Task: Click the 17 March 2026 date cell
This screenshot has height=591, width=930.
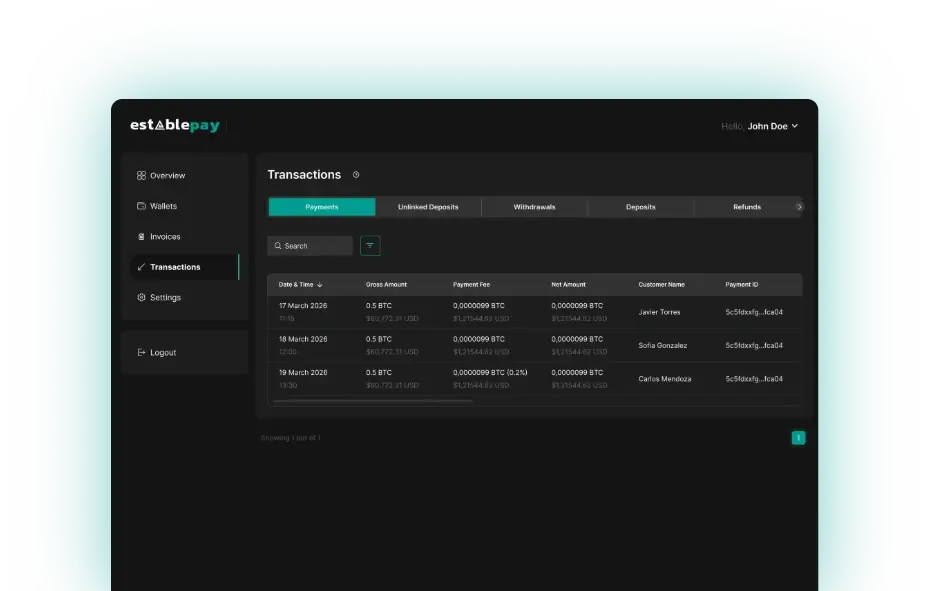Action: pyautogui.click(x=303, y=306)
